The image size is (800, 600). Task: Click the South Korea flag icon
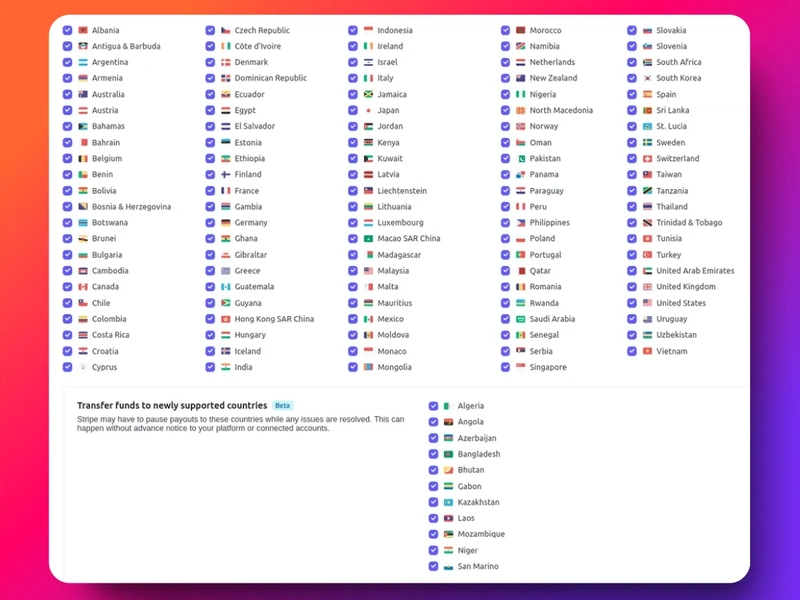(647, 78)
